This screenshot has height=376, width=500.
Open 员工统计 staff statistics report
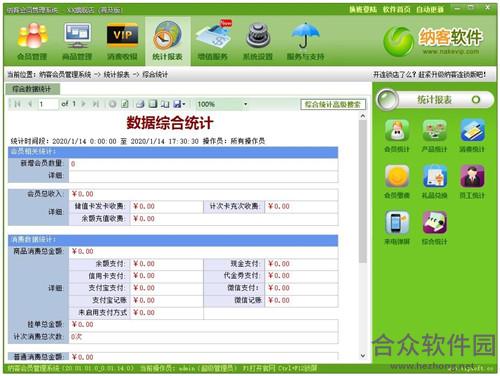point(472,182)
